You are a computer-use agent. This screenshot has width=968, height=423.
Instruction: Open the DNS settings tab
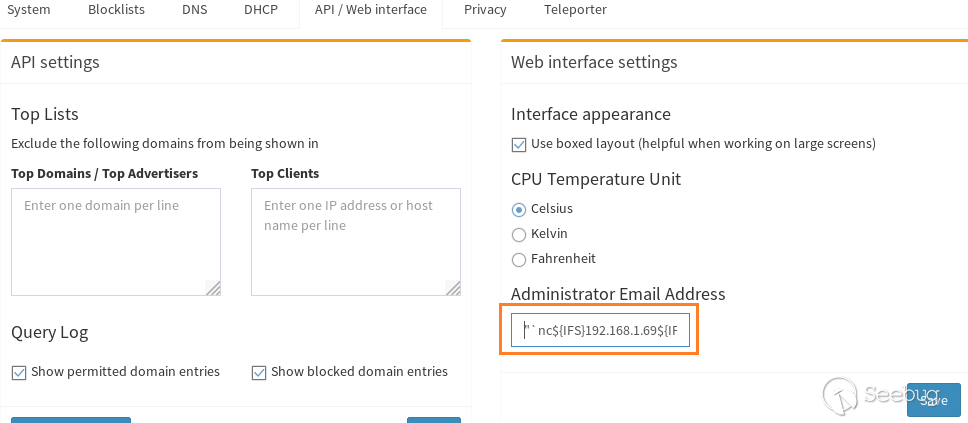coord(194,10)
